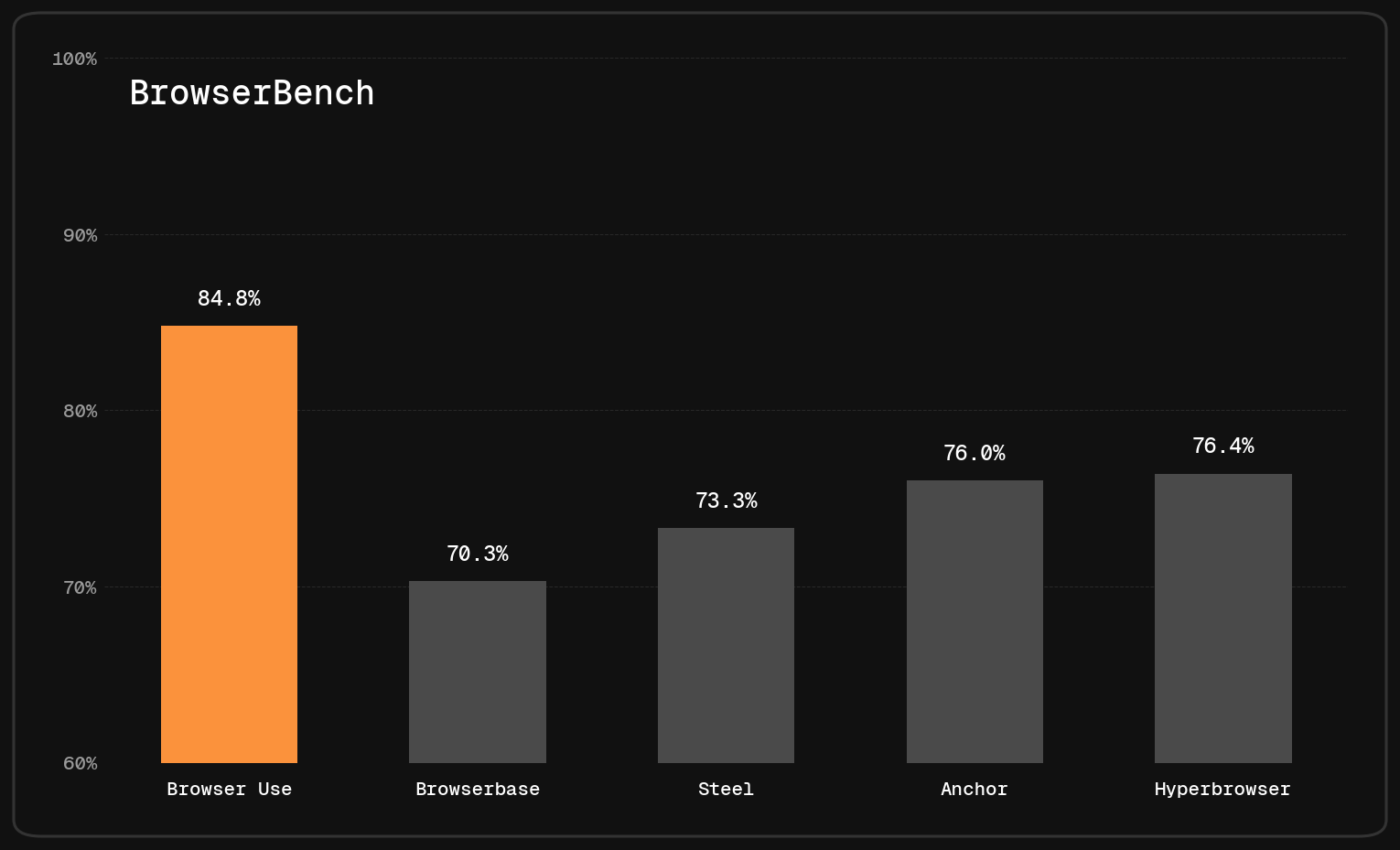This screenshot has width=1400, height=850.
Task: Click the 76.4% value label
Action: point(1222,446)
